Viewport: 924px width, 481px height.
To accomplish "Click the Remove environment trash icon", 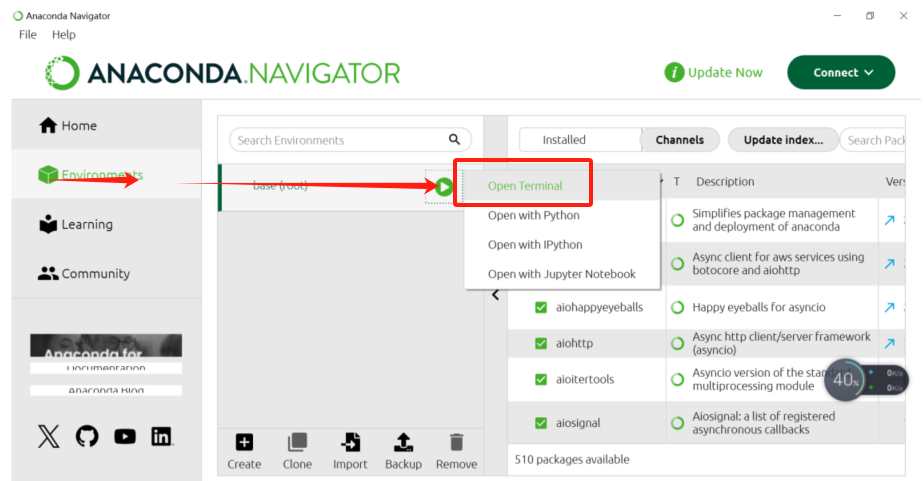I will (456, 442).
